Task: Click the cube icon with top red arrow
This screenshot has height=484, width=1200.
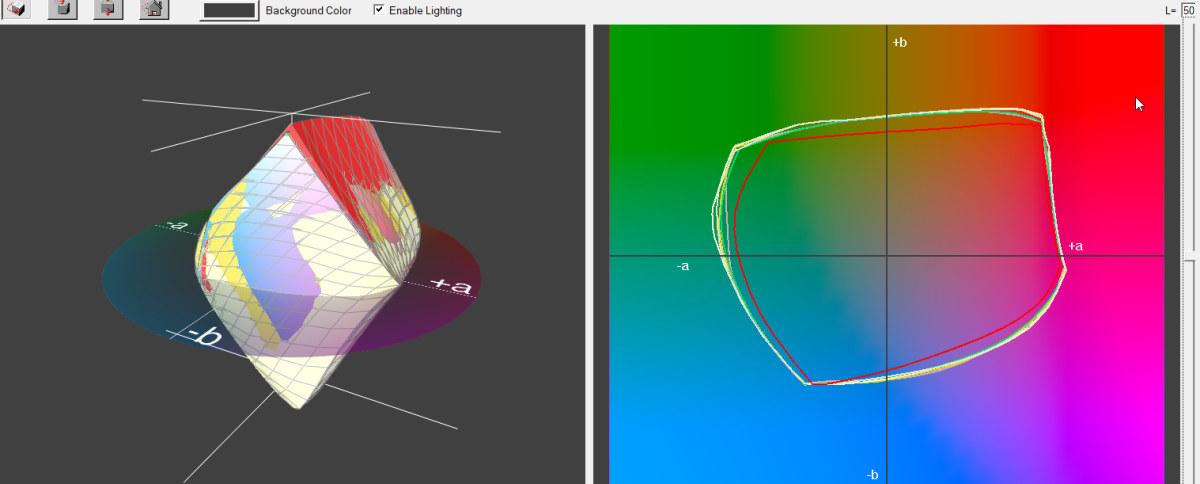Action: coord(63,10)
